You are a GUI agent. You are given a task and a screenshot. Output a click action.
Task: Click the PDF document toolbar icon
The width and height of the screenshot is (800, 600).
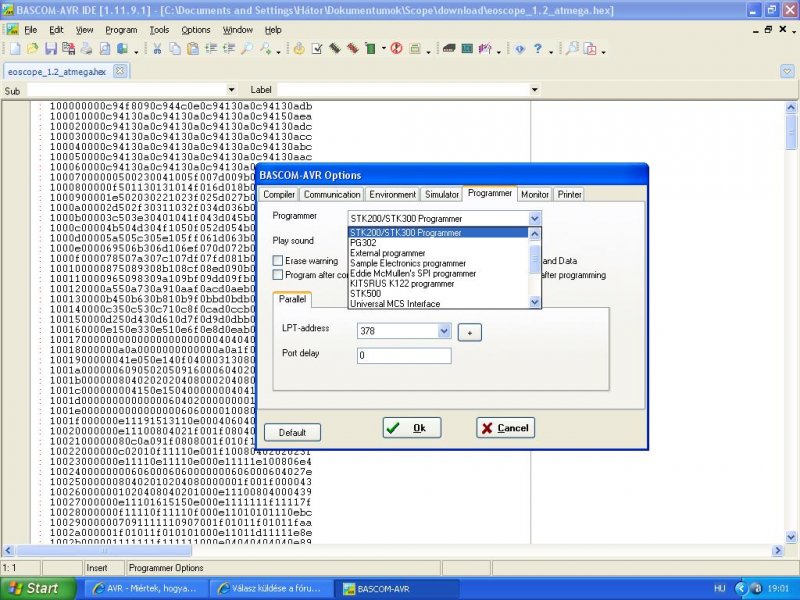tap(591, 49)
